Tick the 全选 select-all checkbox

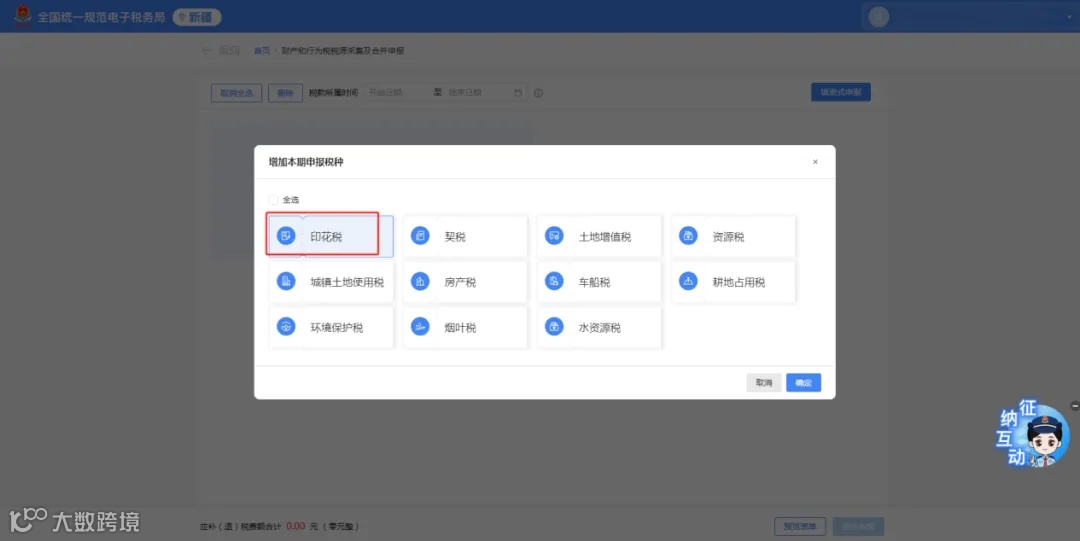click(x=273, y=200)
